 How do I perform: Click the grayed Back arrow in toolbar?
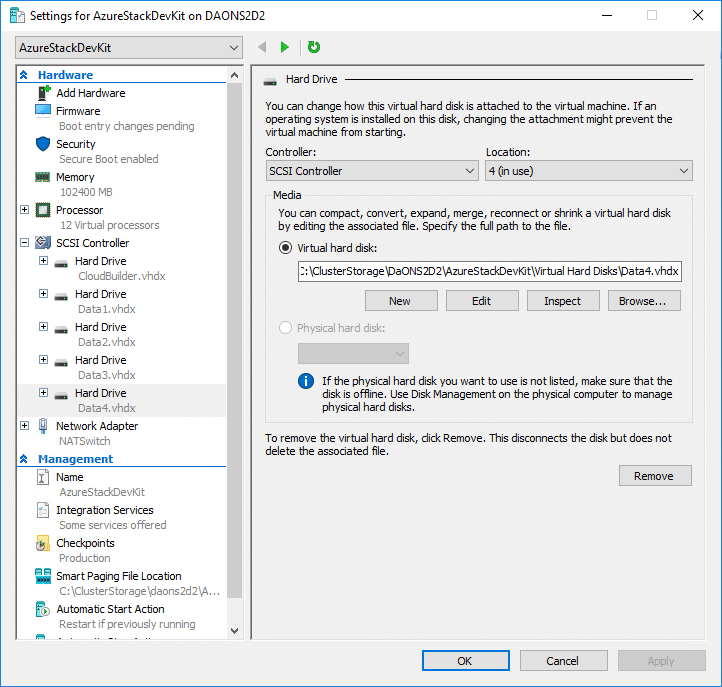coord(262,47)
